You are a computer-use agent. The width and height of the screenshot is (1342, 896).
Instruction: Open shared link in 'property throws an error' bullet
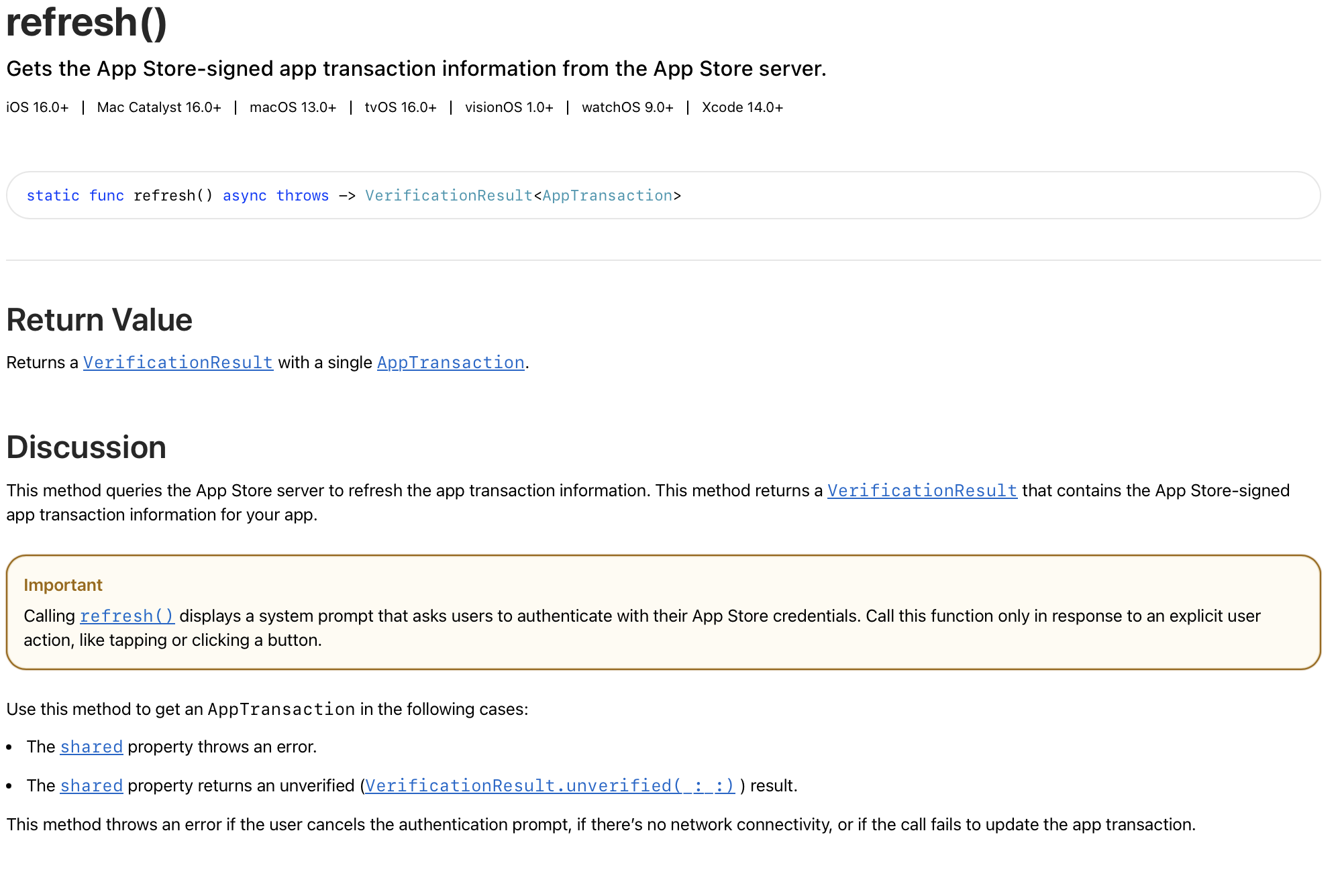[91, 747]
